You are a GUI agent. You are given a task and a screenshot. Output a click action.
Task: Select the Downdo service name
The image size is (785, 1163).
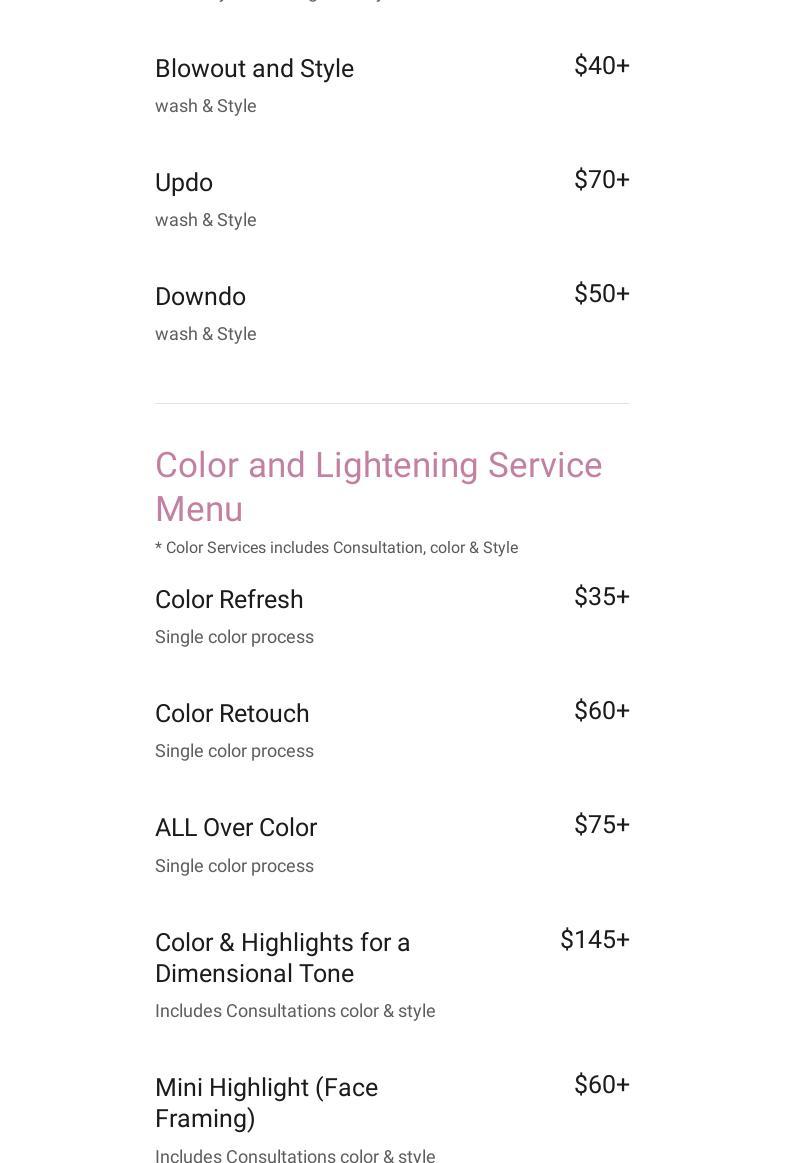tap(200, 296)
